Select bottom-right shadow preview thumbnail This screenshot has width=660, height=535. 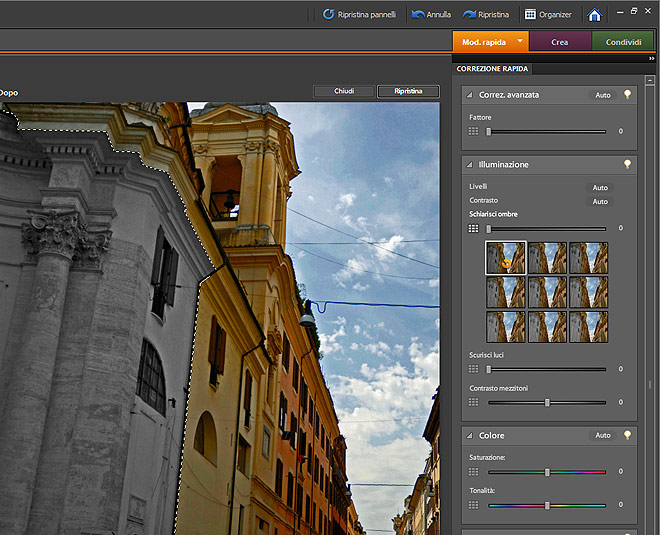(588, 327)
